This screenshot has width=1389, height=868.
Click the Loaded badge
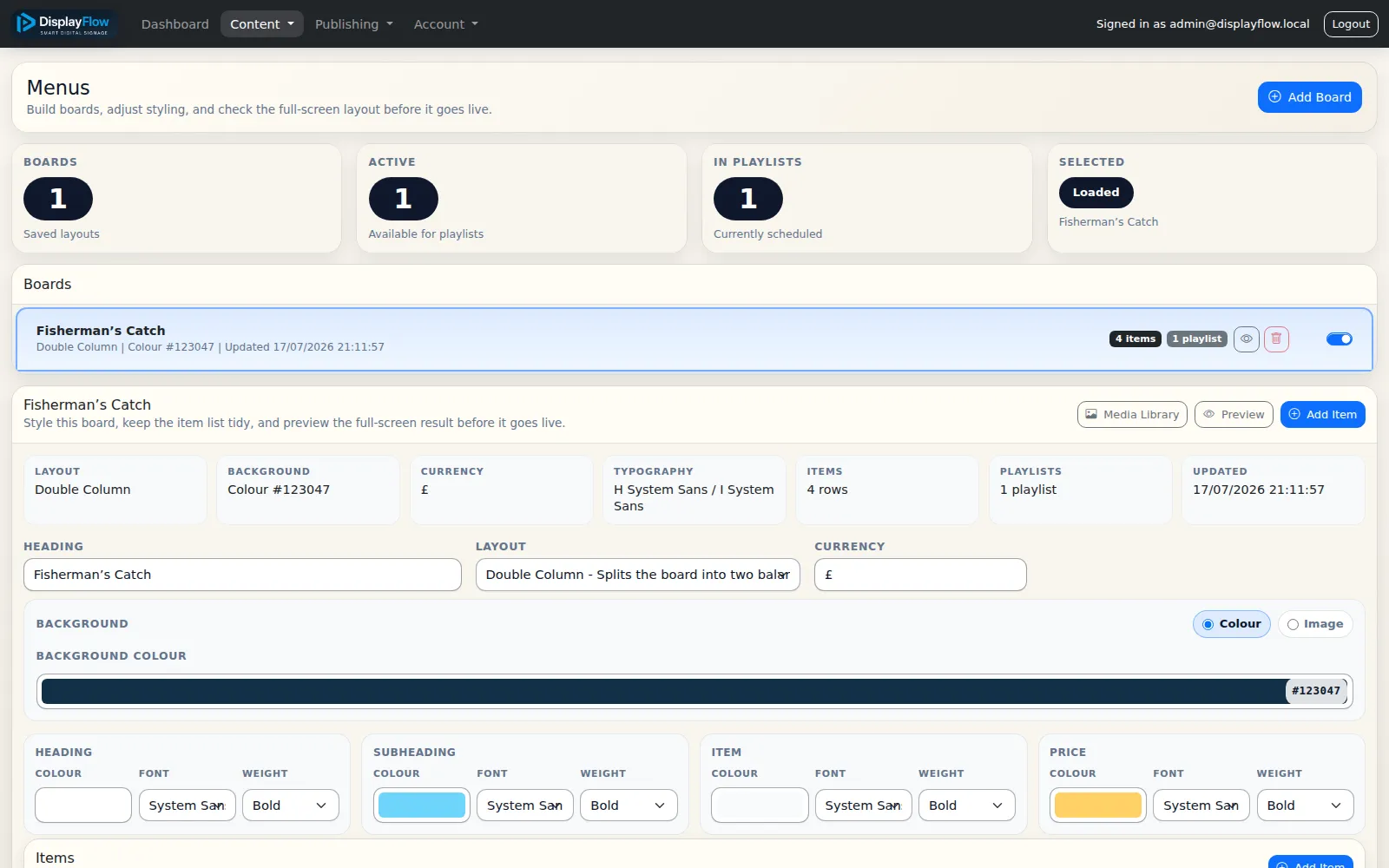tap(1096, 193)
